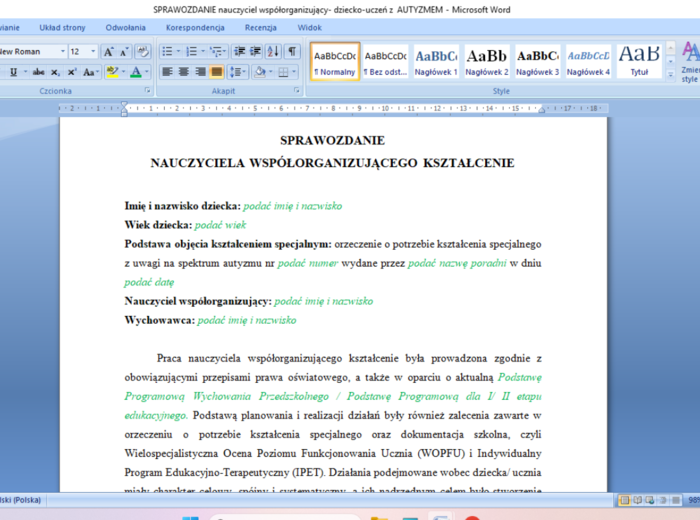Image resolution: width=700 pixels, height=520 pixels.
Task: Open the Change Case Aa menu
Action: (x=91, y=72)
